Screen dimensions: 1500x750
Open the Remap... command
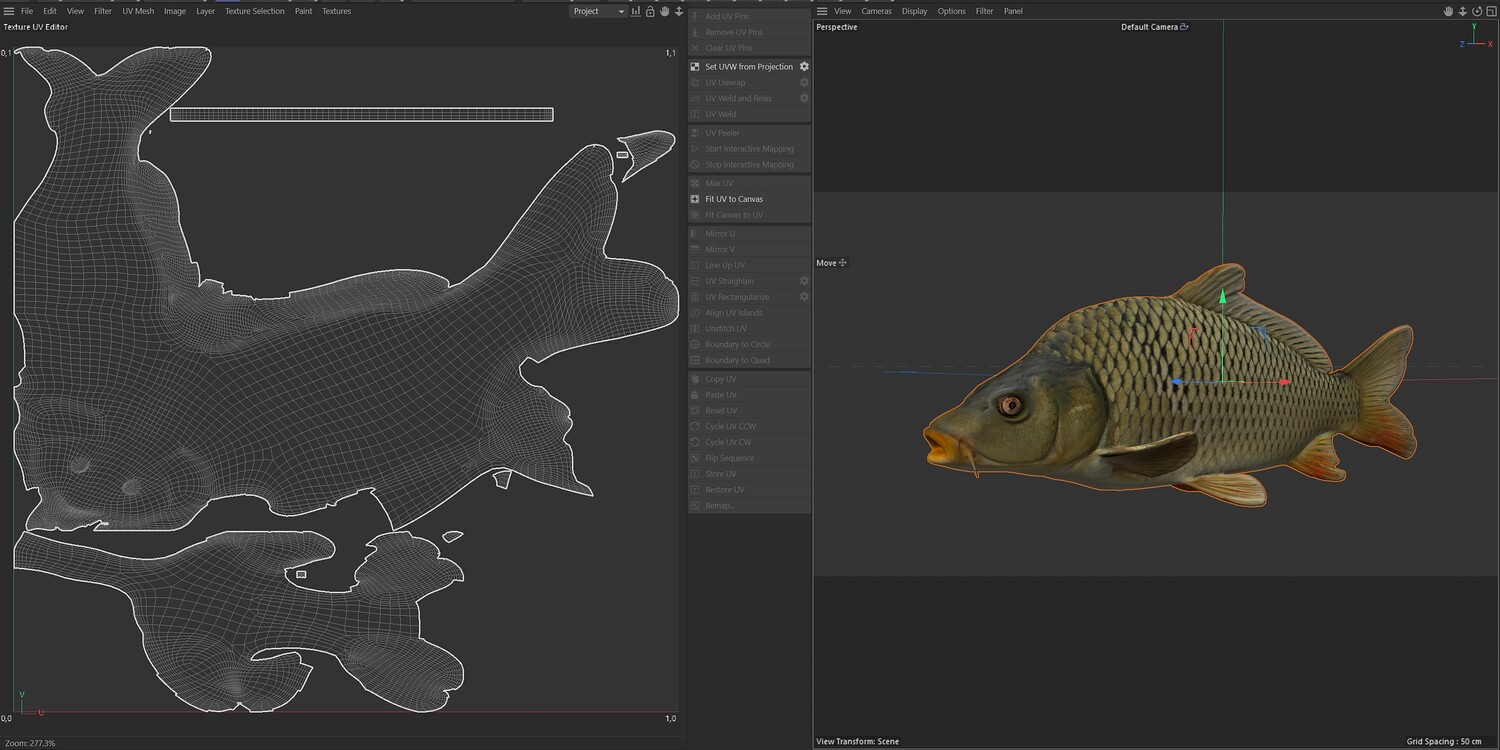point(750,506)
